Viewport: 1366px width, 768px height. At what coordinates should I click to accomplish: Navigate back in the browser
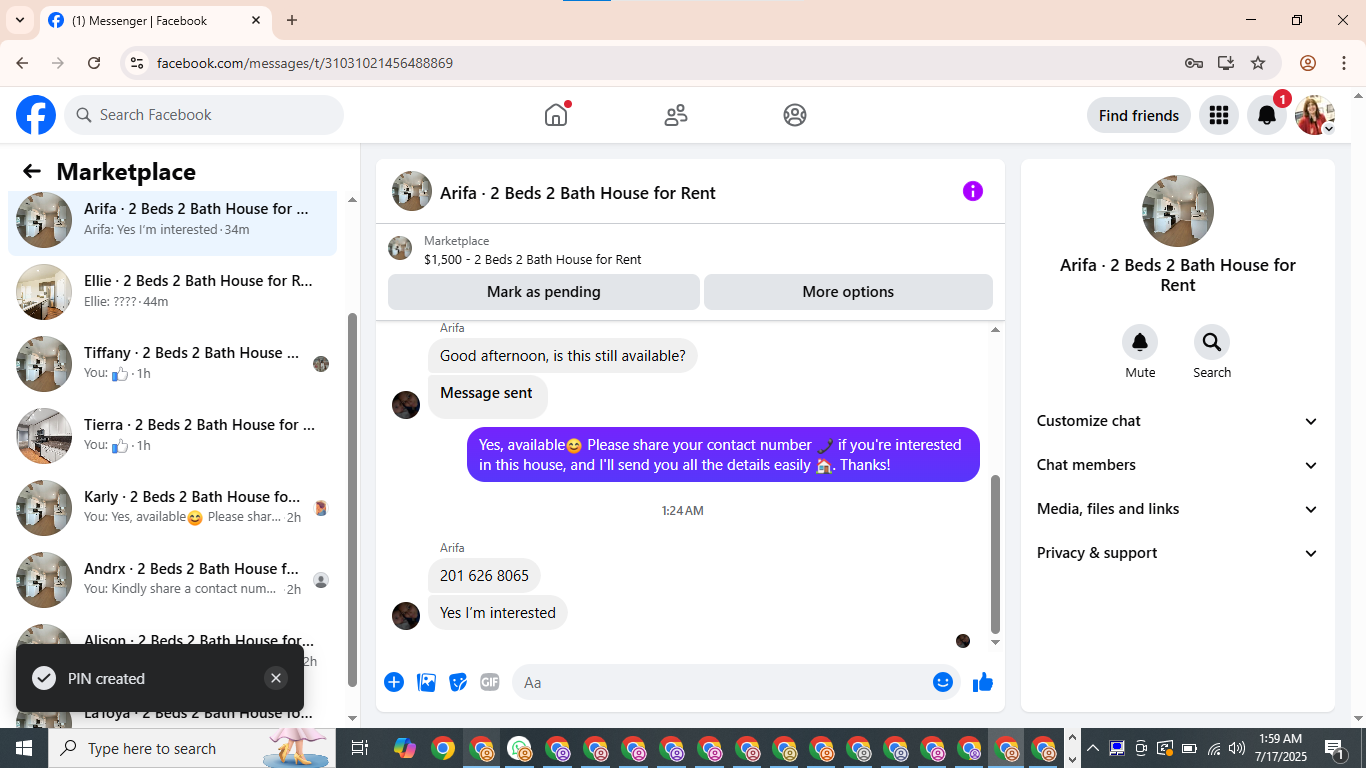[x=22, y=63]
